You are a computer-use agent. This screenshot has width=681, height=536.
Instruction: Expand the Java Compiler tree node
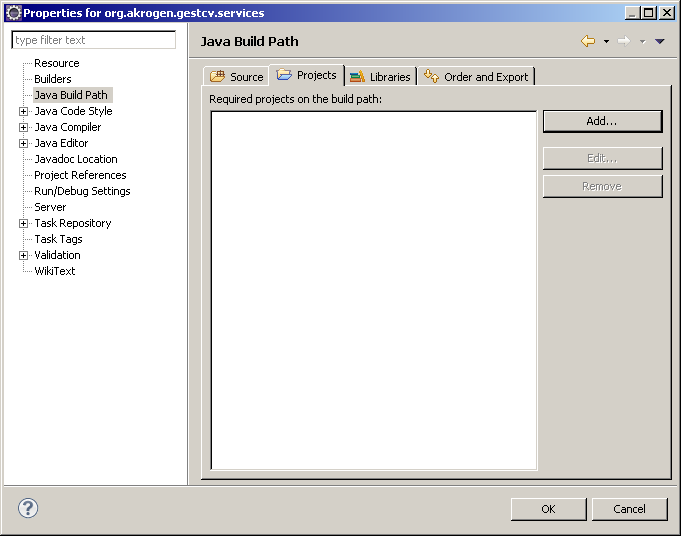[x=24, y=127]
